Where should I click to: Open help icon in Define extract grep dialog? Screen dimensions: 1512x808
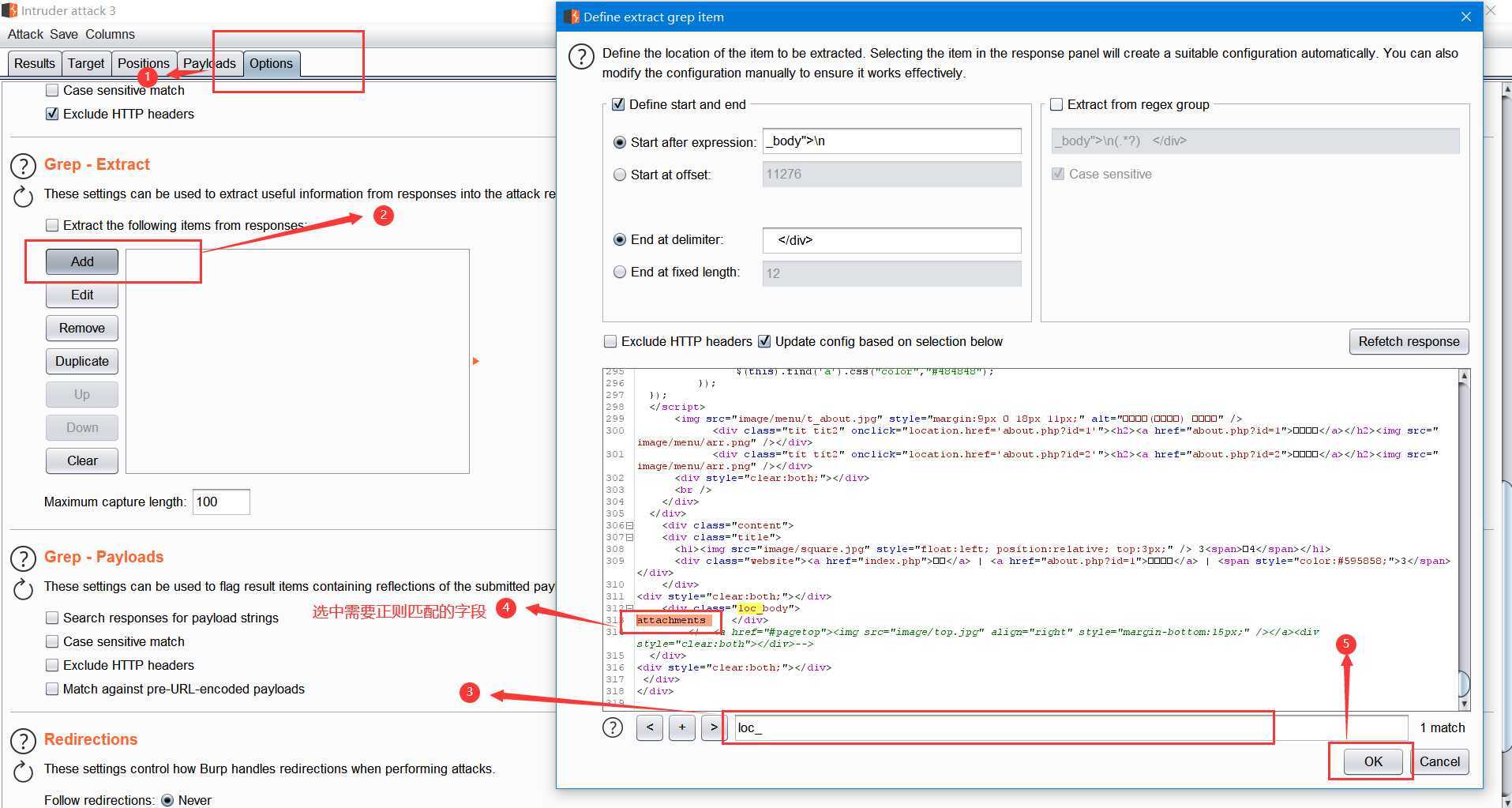581,57
